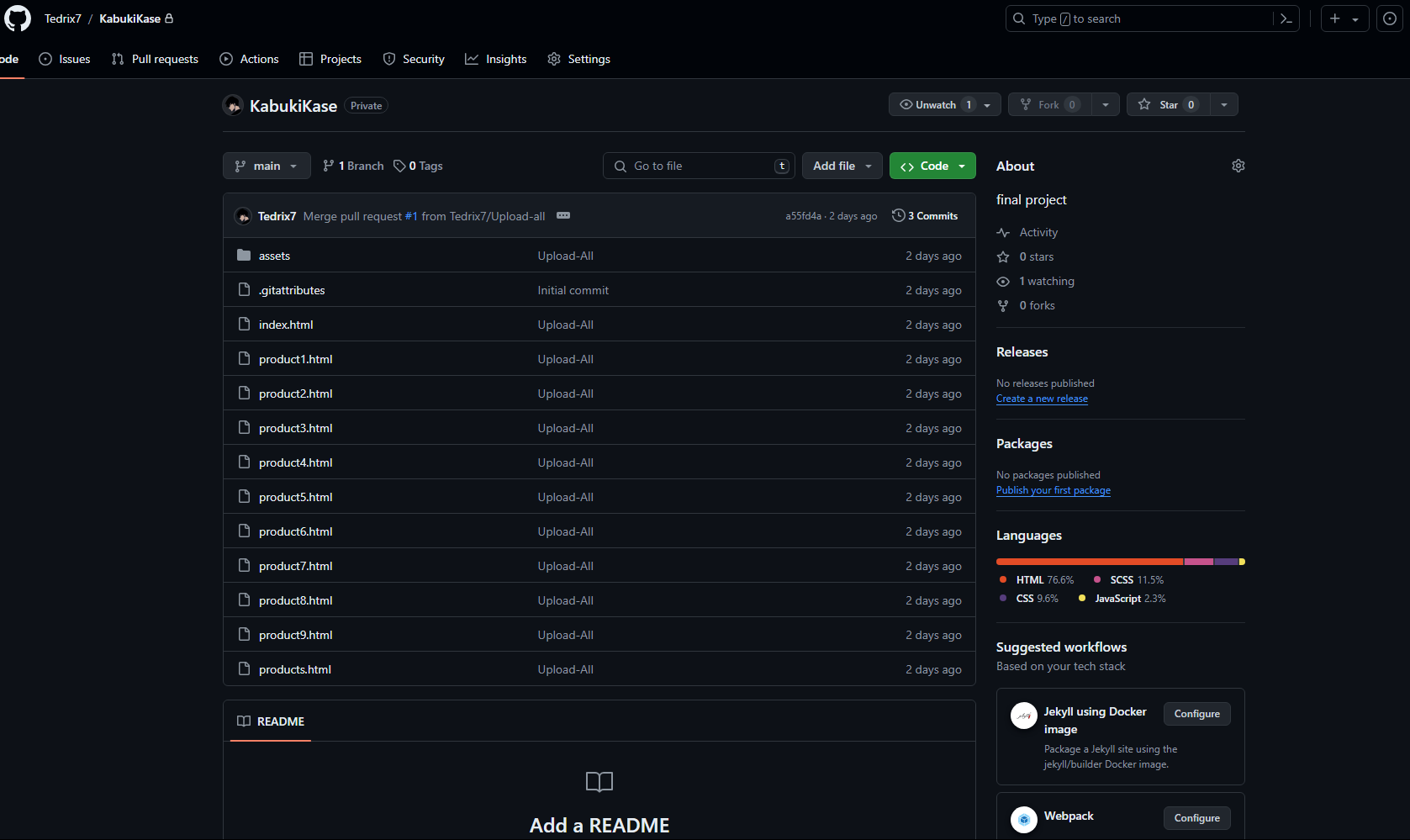The width and height of the screenshot is (1410, 840).
Task: Configure the Jekyll using Docker workflow
Action: point(1196,714)
